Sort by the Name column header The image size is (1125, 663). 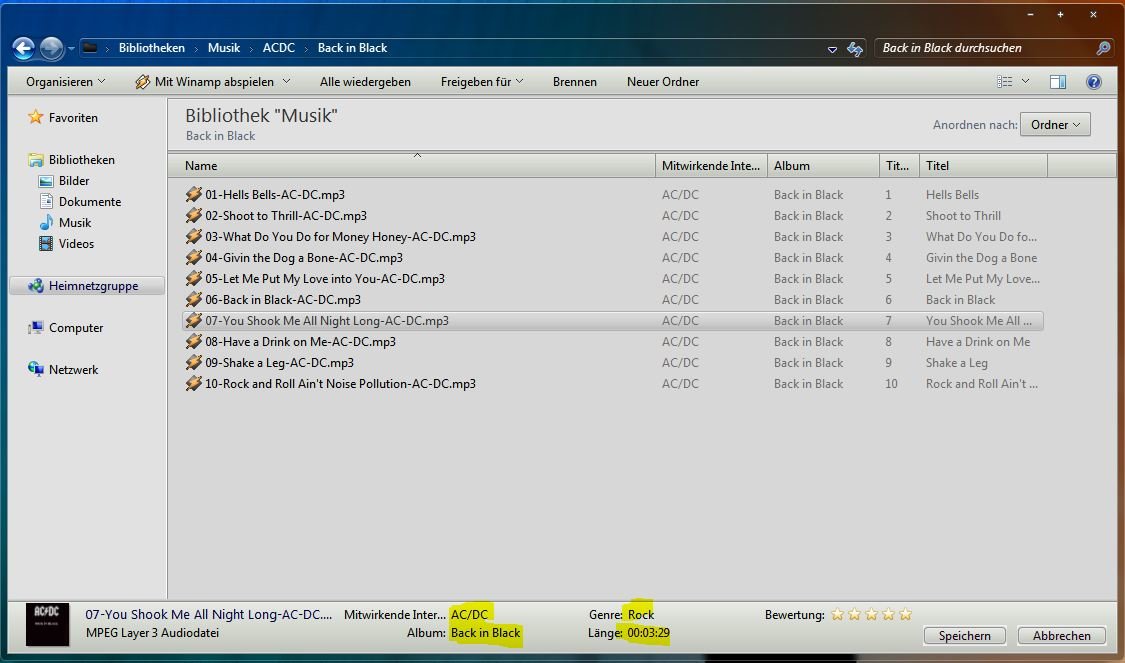[411, 166]
